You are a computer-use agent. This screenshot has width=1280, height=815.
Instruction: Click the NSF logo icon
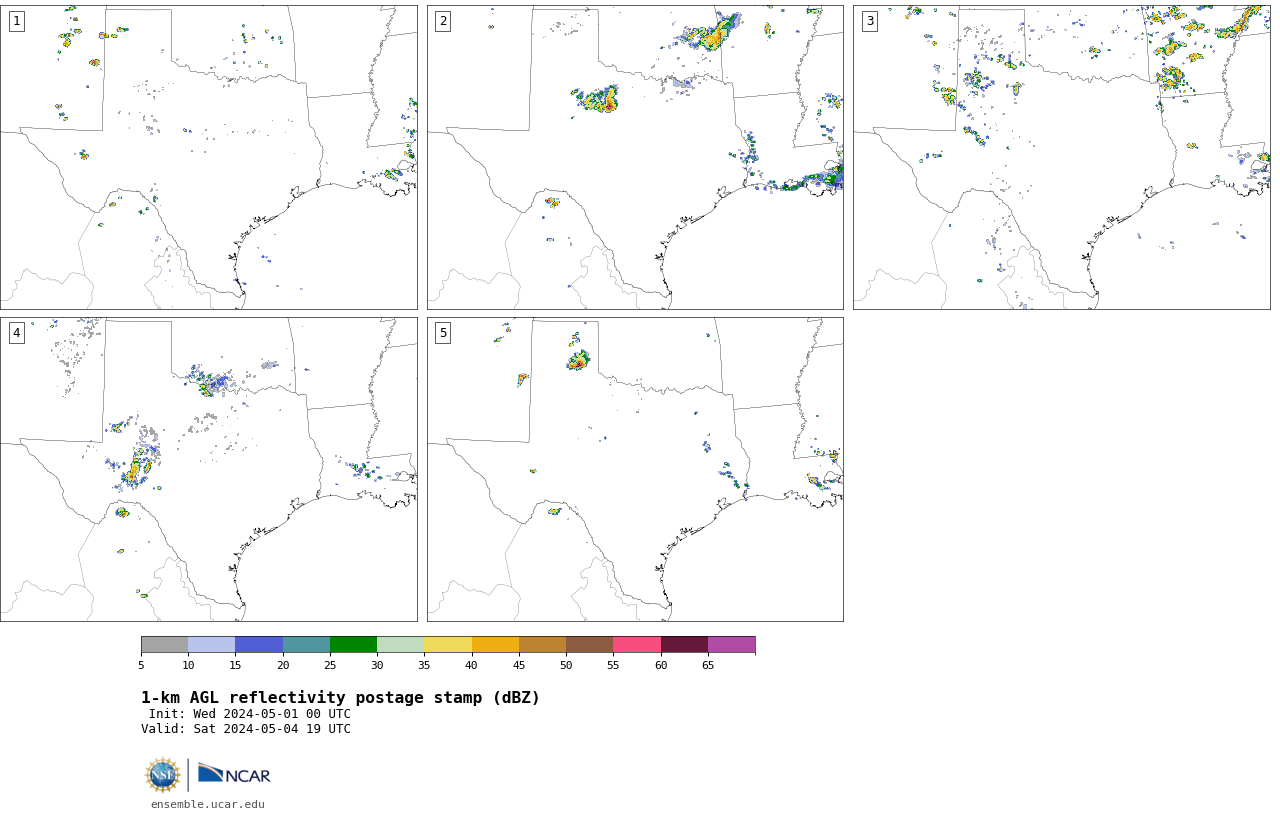pyautogui.click(x=163, y=775)
